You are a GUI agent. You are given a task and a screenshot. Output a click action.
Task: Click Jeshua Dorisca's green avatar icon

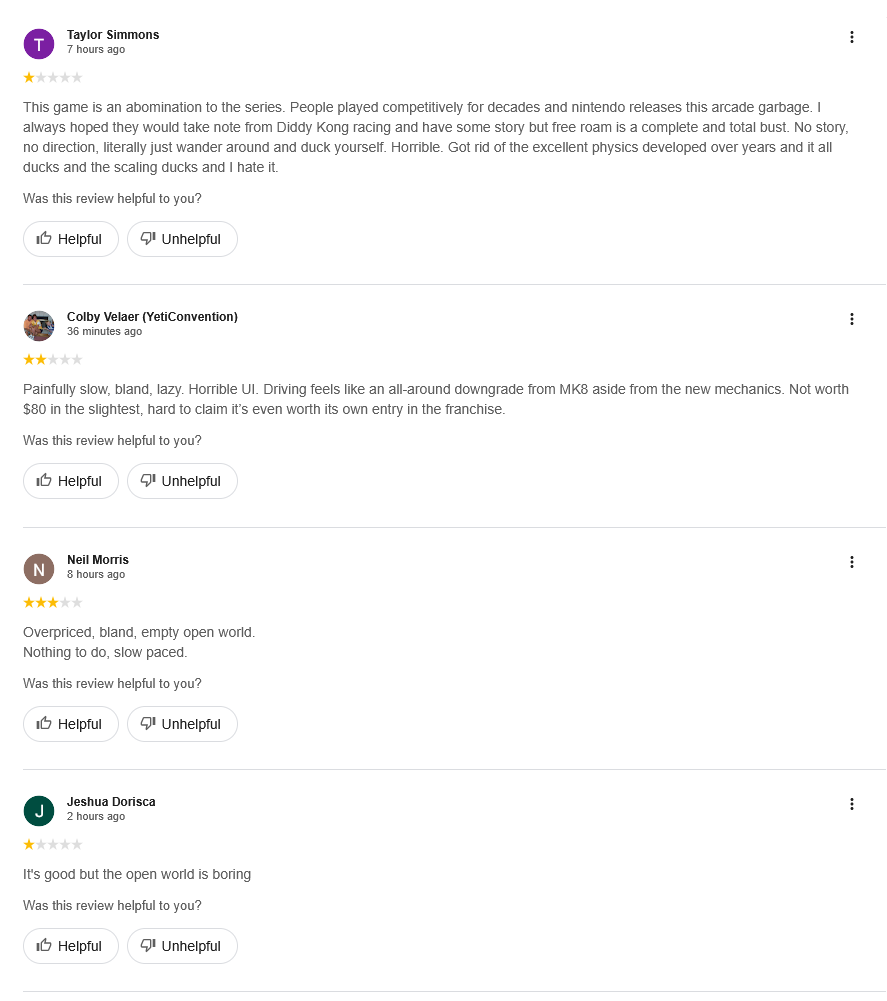39,811
